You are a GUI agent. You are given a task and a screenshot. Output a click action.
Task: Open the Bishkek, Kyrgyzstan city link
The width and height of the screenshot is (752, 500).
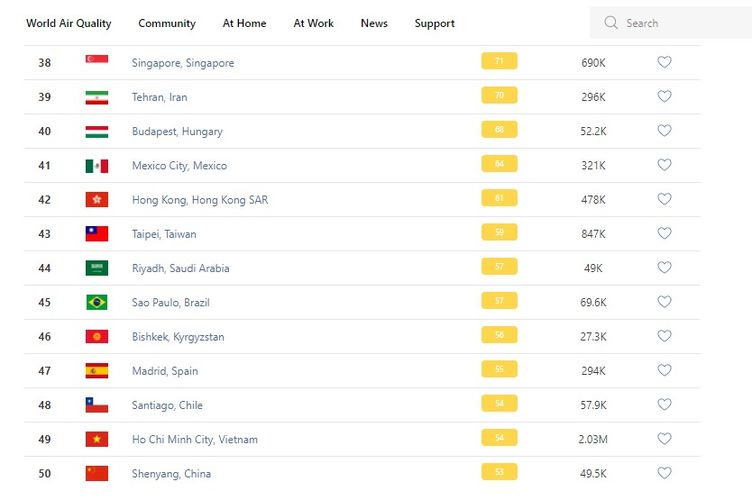click(178, 337)
